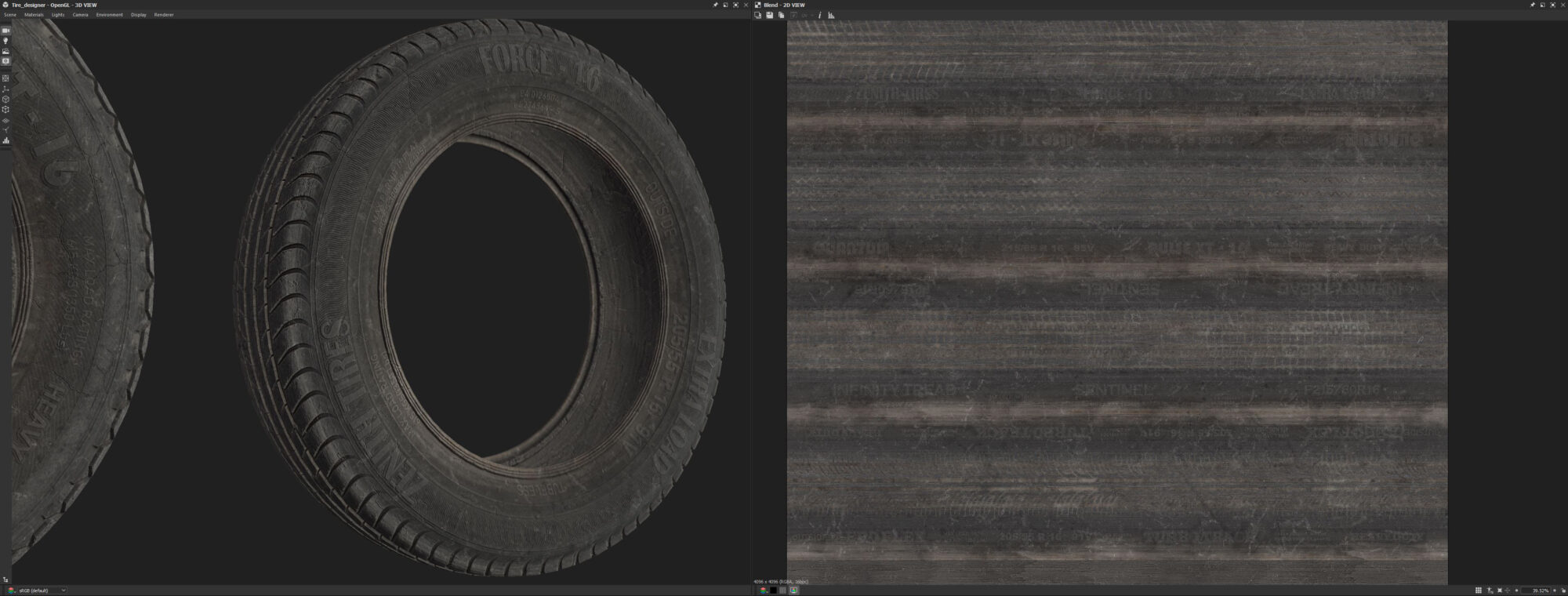Click the copy to clipboard icon in the 2D view
The height and width of the screenshot is (596, 1568).
pyautogui.click(x=781, y=15)
